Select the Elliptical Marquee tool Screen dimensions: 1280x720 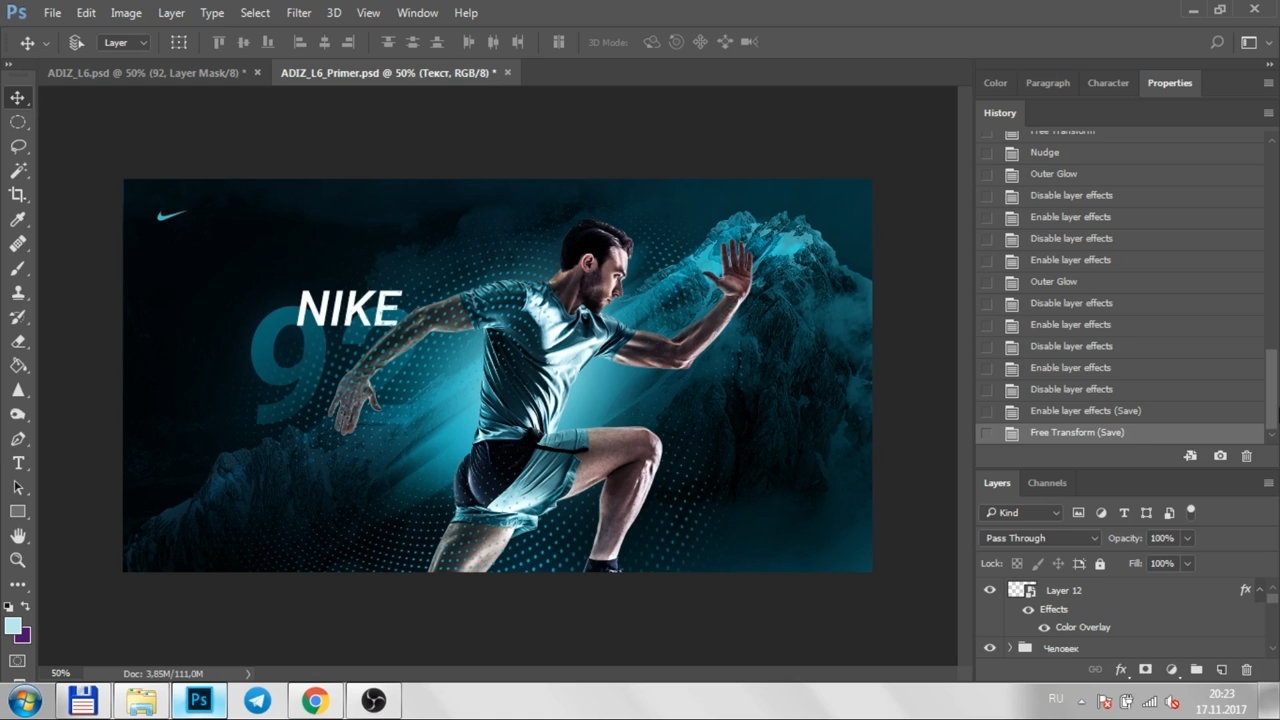(x=18, y=122)
